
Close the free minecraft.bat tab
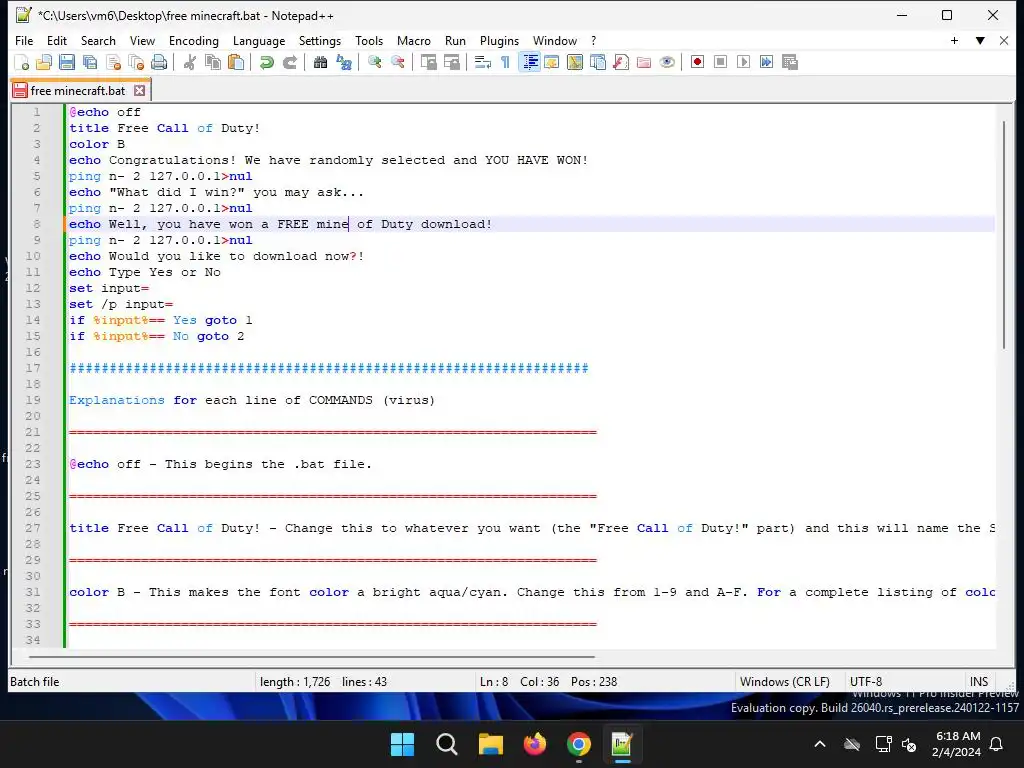139,91
